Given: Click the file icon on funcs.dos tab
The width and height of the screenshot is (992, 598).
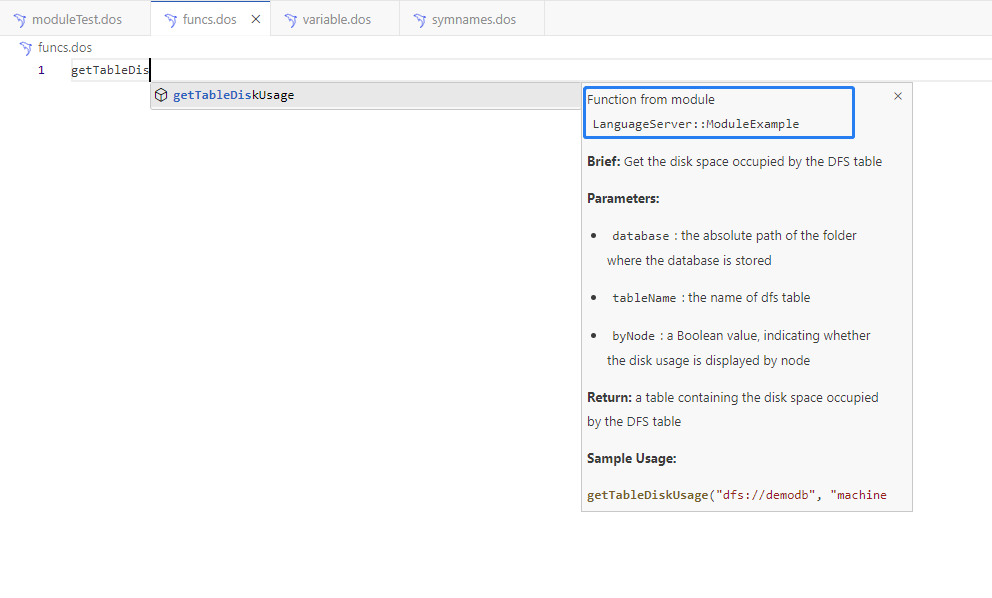Looking at the screenshot, I should tap(171, 20).
